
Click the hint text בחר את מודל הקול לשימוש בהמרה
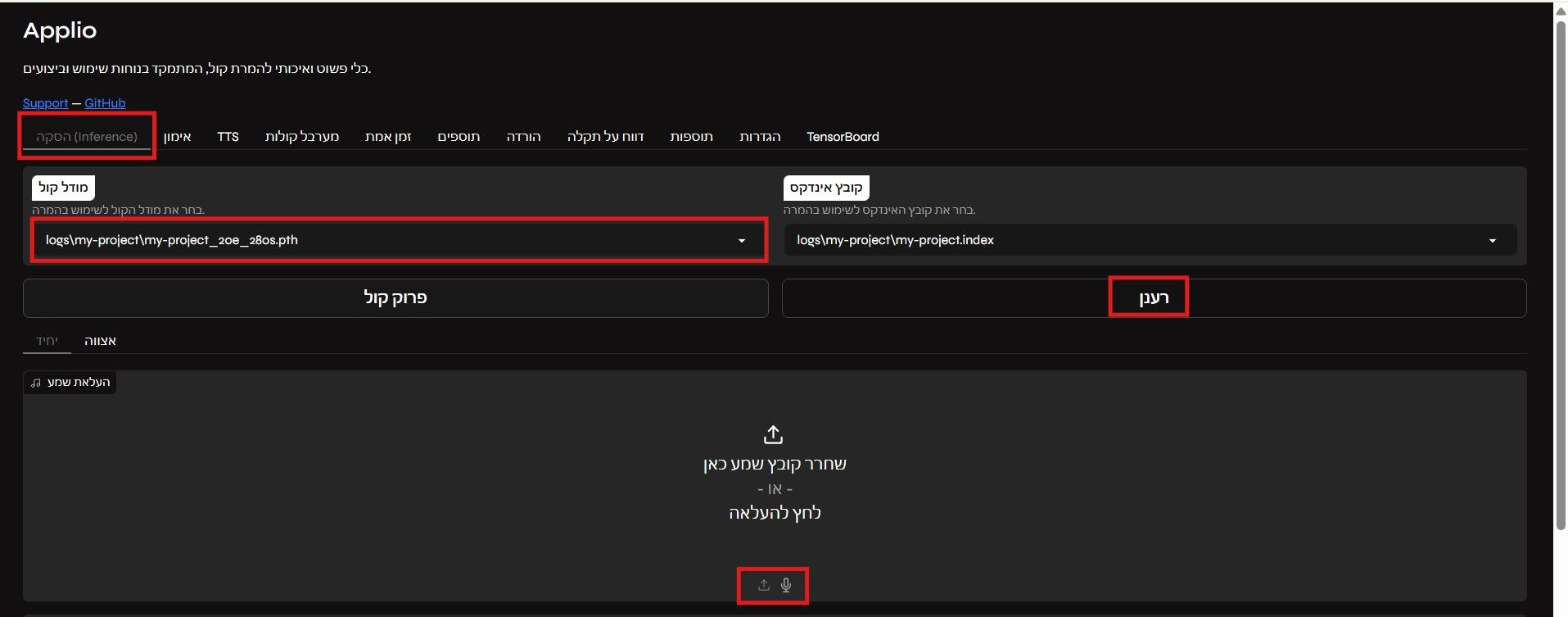pyautogui.click(x=119, y=210)
